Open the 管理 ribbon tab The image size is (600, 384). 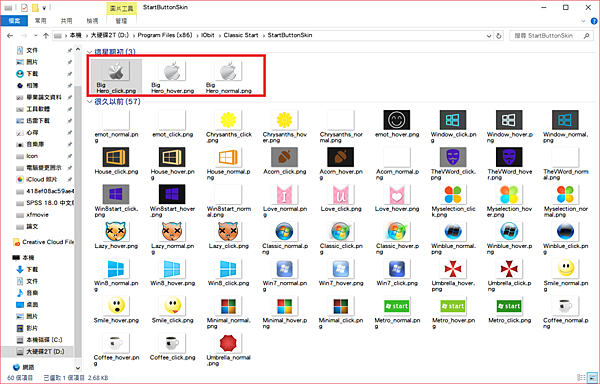(121, 21)
